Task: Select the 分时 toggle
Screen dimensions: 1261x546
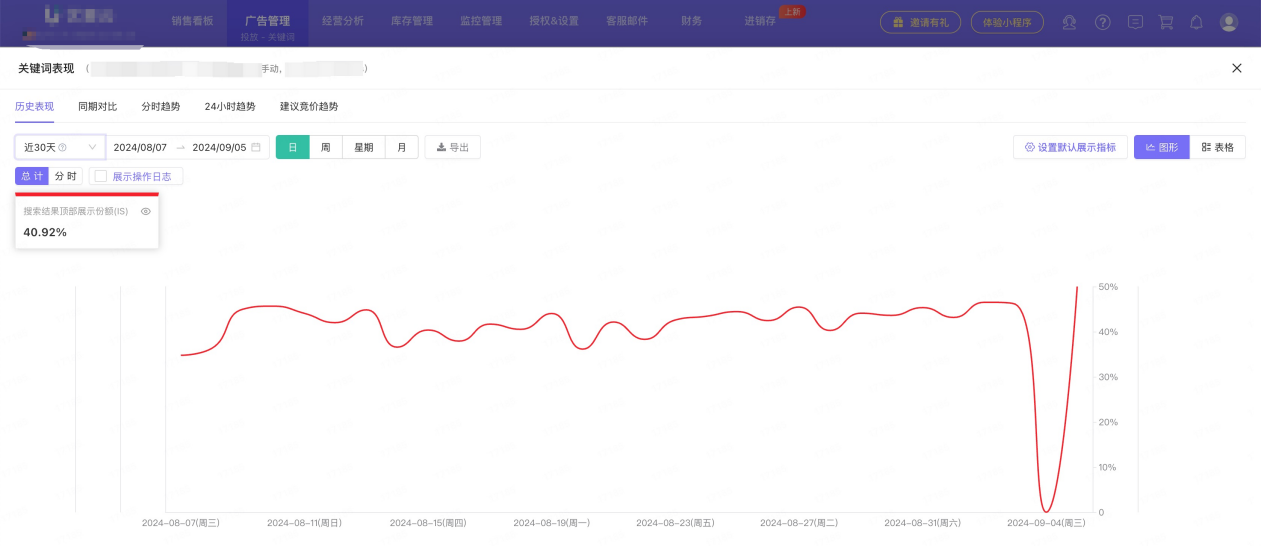Action: (66, 176)
